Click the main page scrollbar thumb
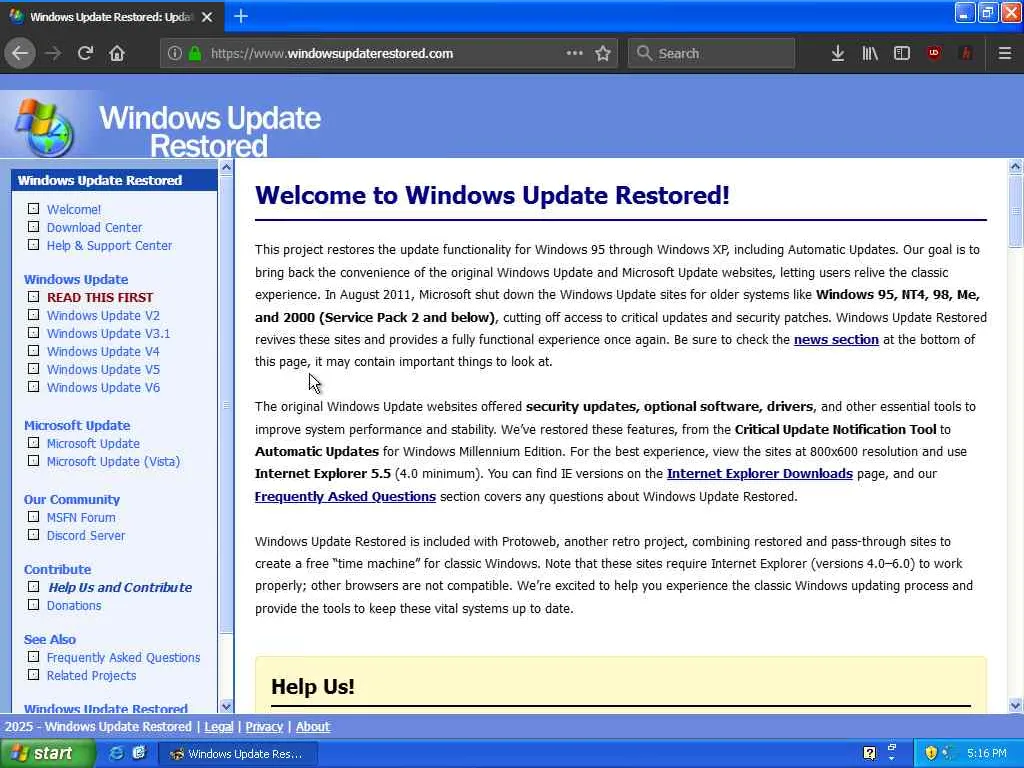The width and height of the screenshot is (1024, 768). click(1015, 211)
